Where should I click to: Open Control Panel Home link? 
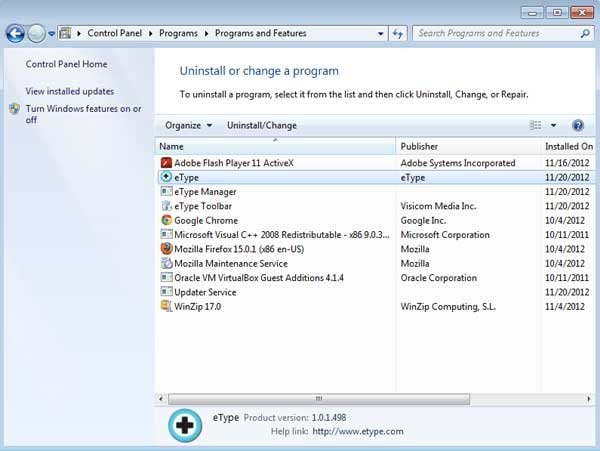(66, 64)
